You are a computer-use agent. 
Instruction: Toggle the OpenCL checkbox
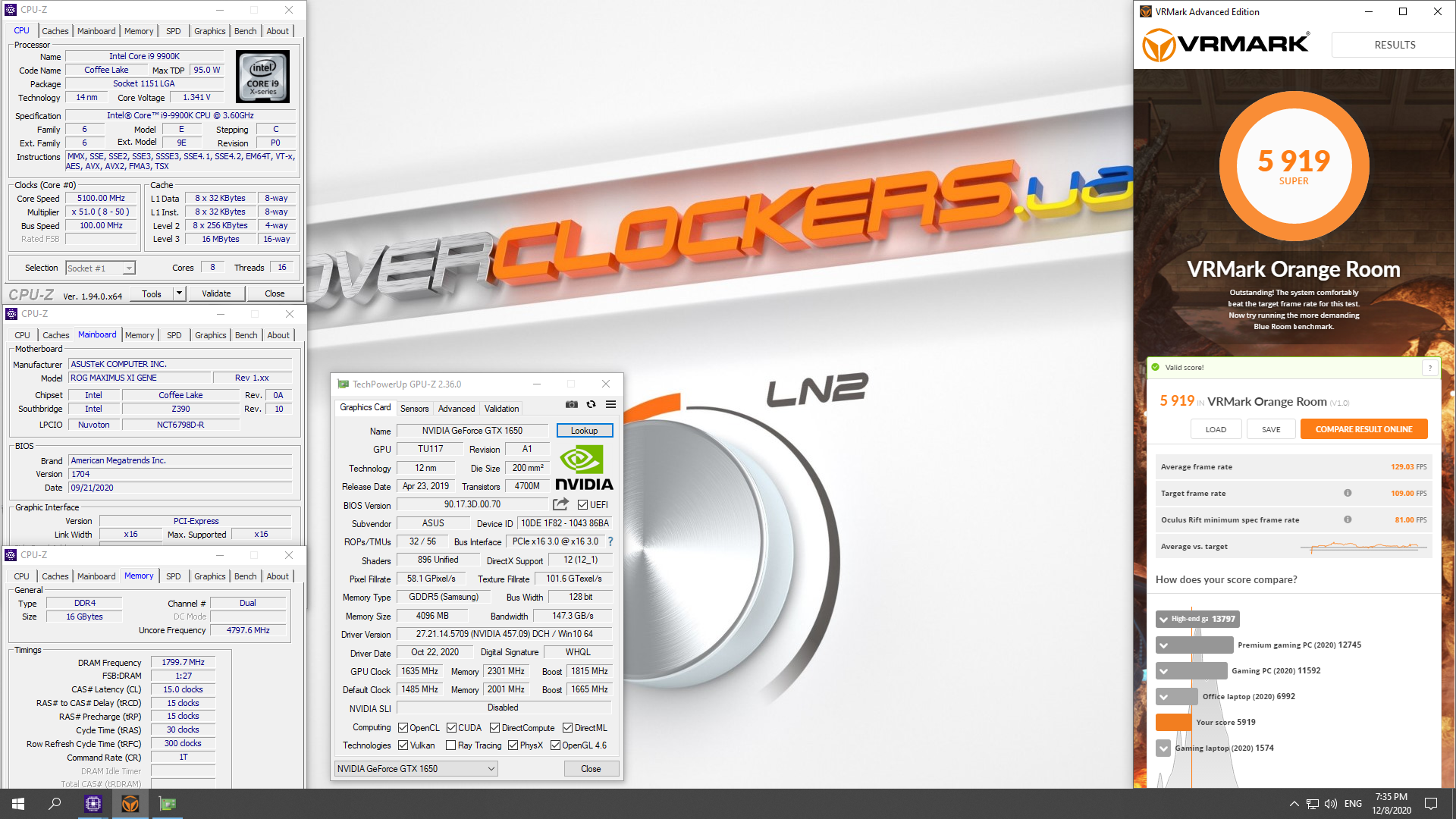[403, 728]
